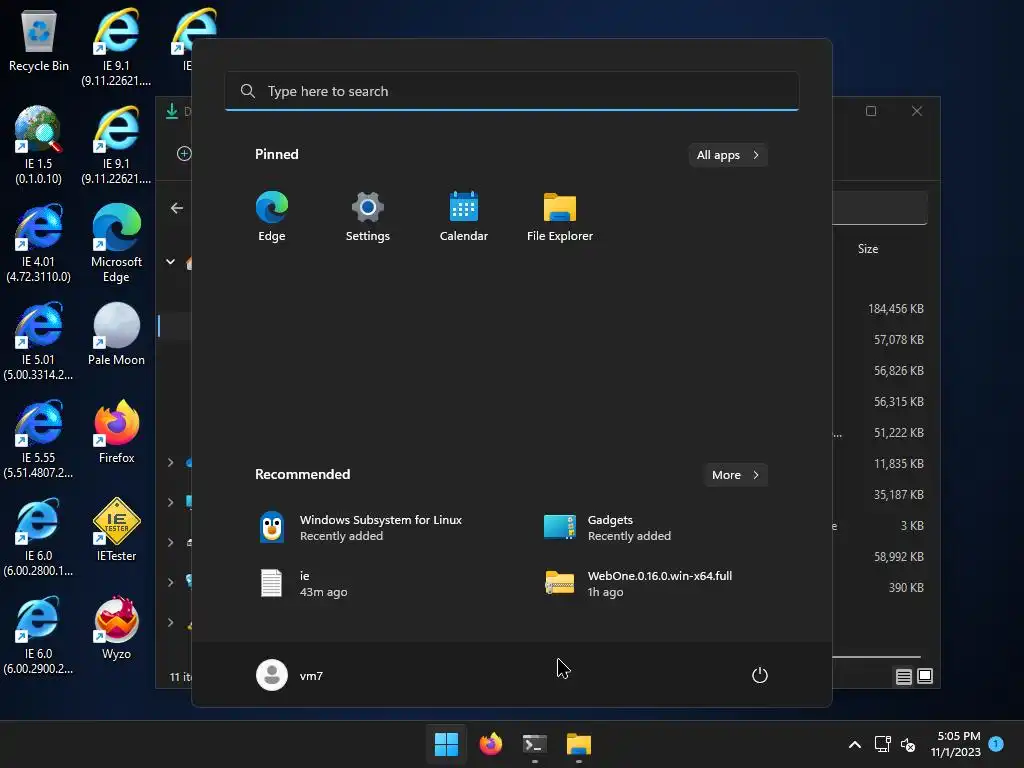Switch File Explorer to details view
The width and height of the screenshot is (1024, 768).
pos(903,677)
